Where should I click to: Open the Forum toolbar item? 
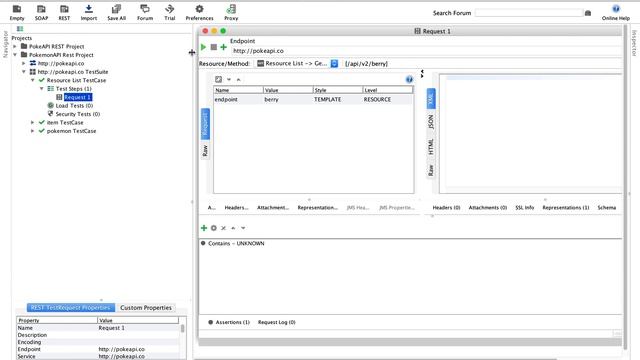(145, 13)
